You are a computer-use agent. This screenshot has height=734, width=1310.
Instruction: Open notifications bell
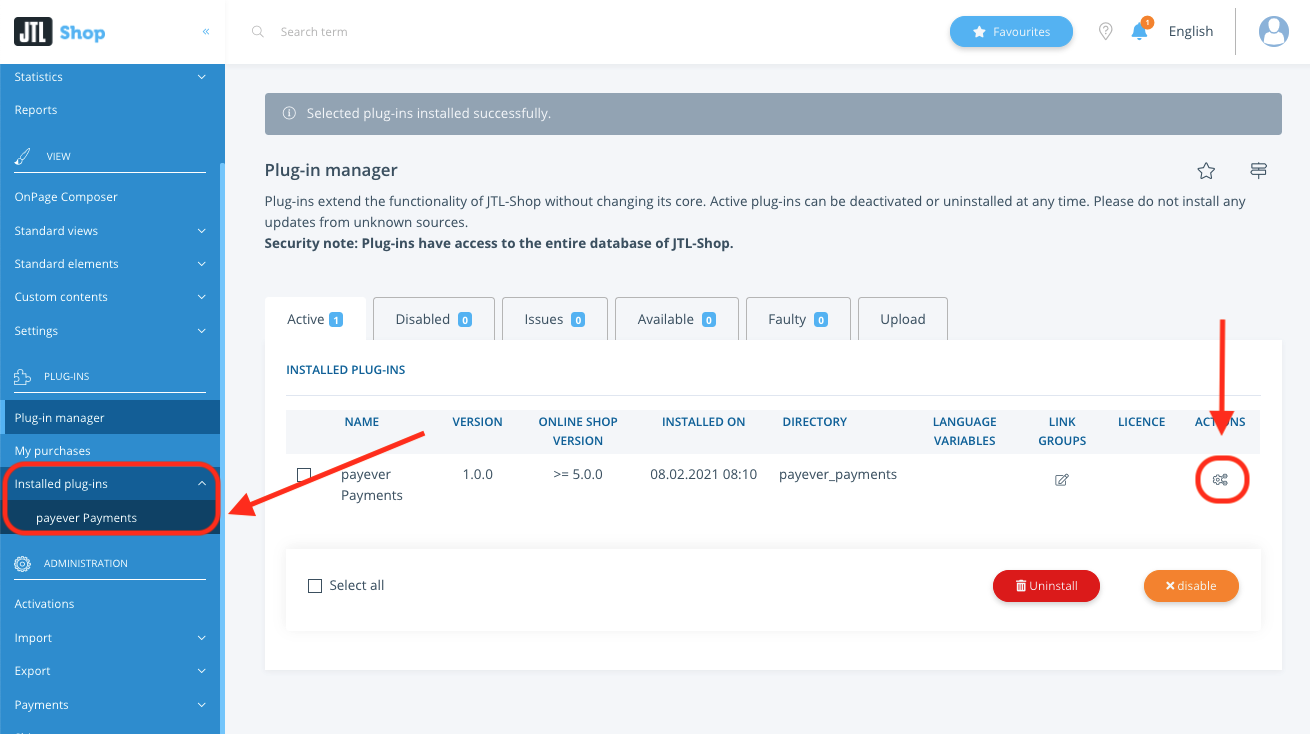(x=1140, y=31)
